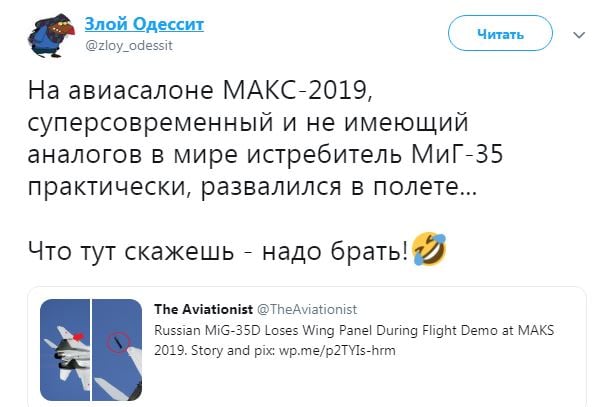The width and height of the screenshot is (616, 407).
Task: Click The Aviationist author name
Action: tap(204, 309)
